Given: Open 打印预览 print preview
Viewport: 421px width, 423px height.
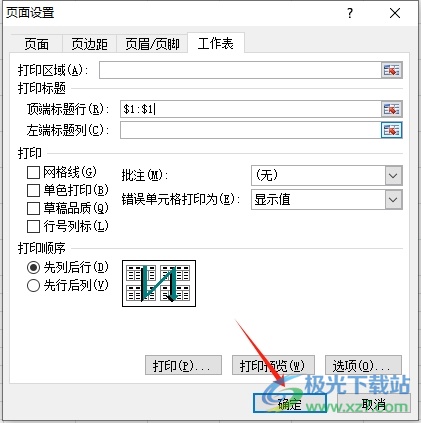Looking at the screenshot, I should (273, 365).
